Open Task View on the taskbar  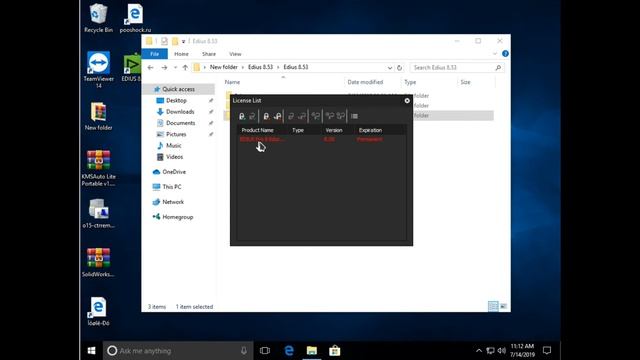[x=265, y=351]
